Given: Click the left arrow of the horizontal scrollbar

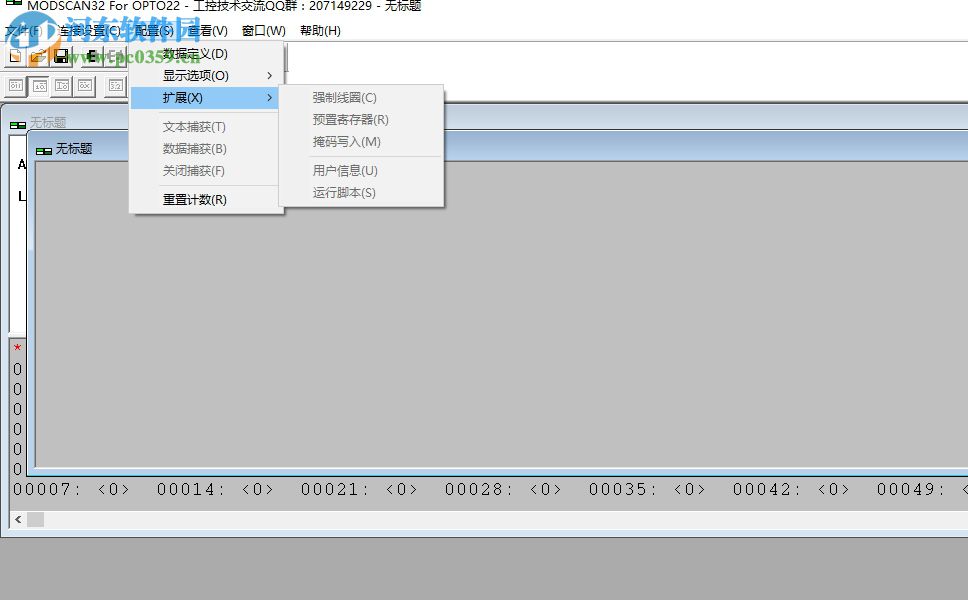Looking at the screenshot, I should tap(16, 520).
